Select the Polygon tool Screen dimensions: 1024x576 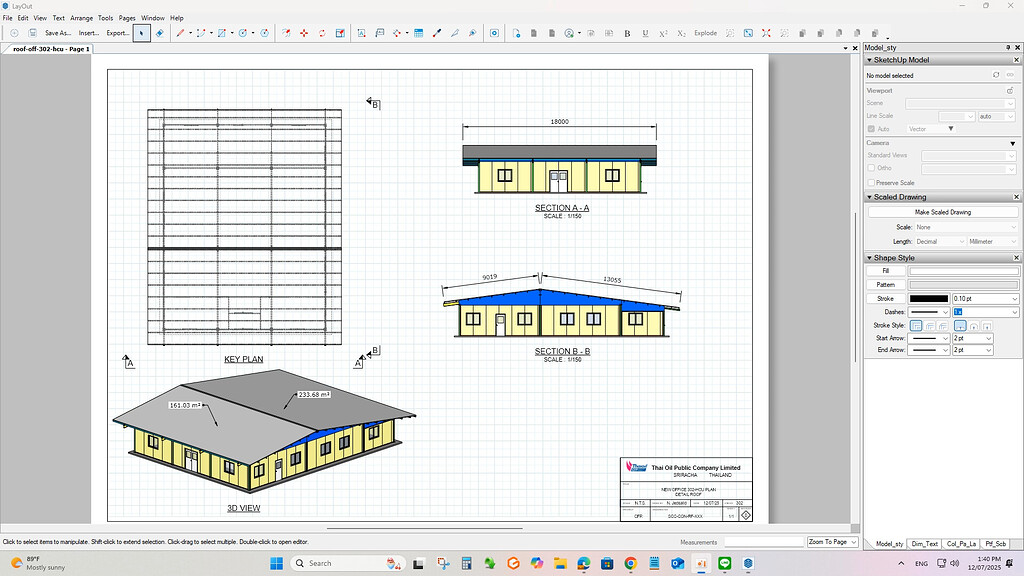[263, 32]
